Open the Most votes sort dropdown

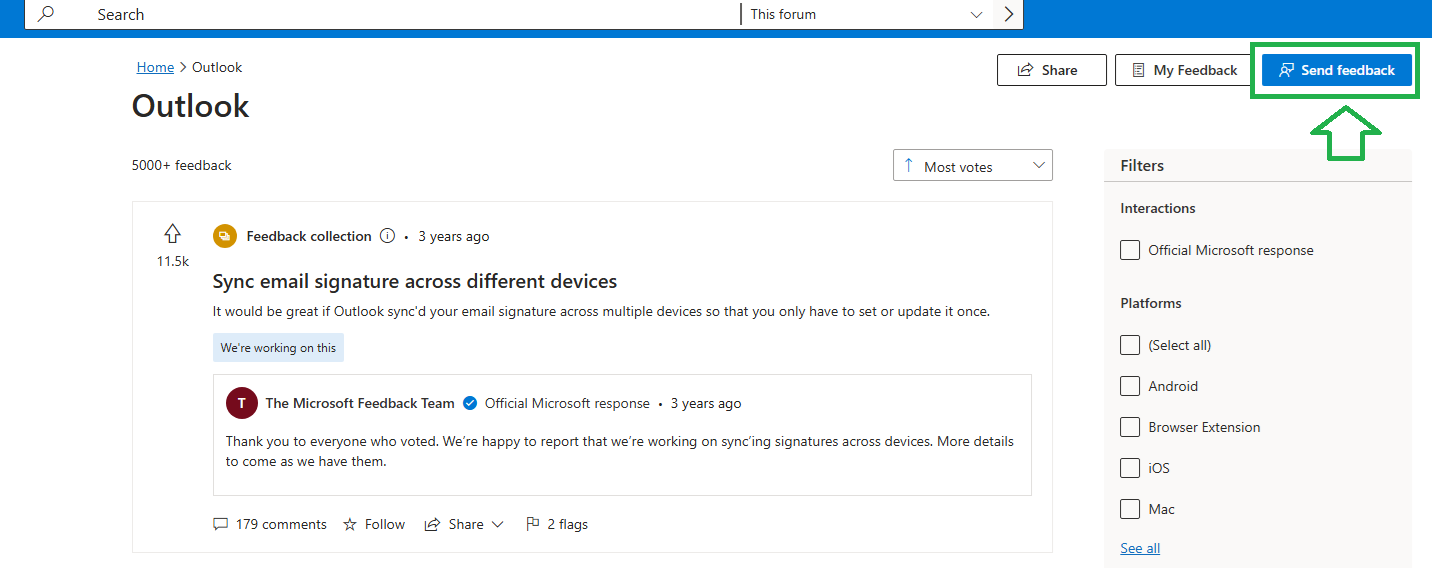pos(973,166)
